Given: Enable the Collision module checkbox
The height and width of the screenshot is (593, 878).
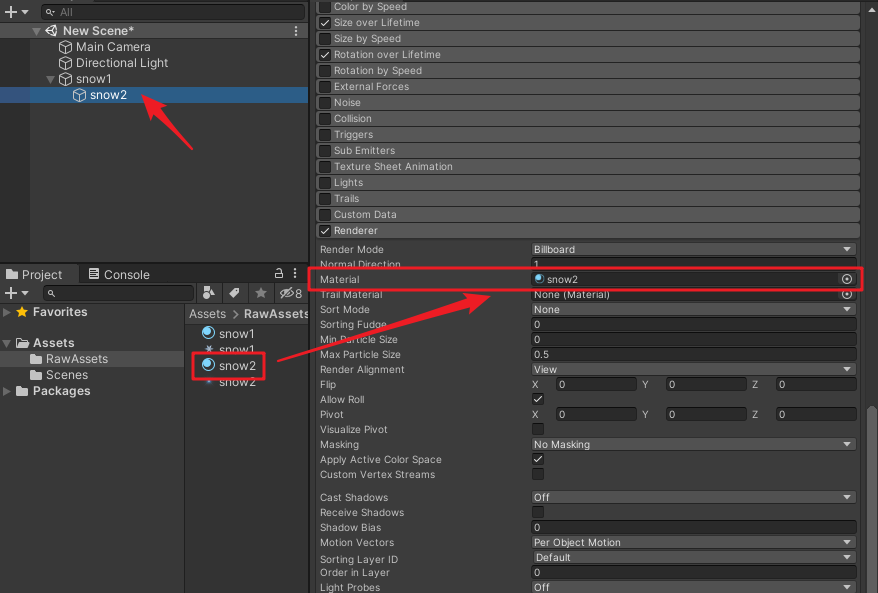Looking at the screenshot, I should tap(324, 119).
